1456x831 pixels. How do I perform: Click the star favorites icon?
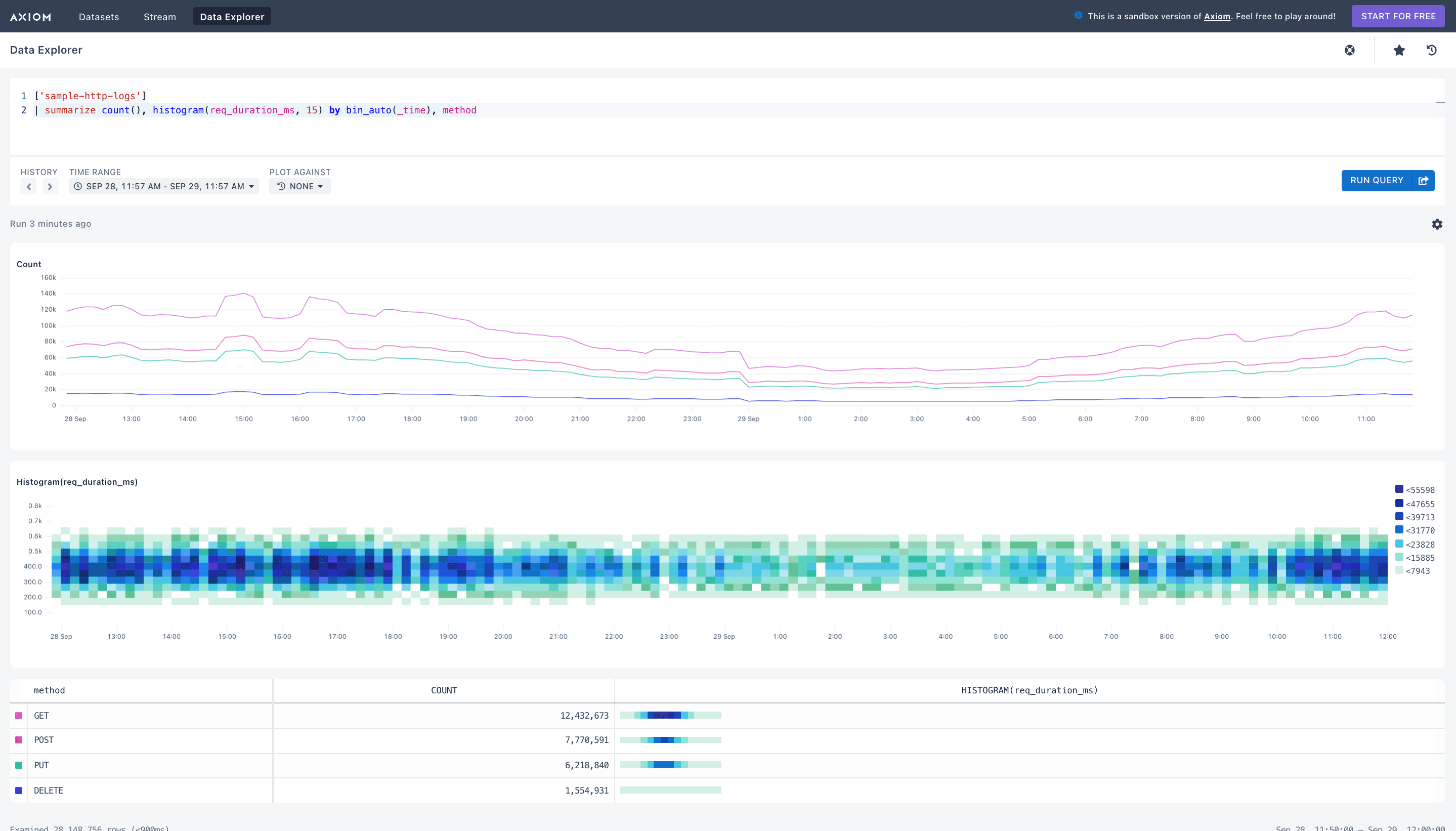[x=1399, y=50]
